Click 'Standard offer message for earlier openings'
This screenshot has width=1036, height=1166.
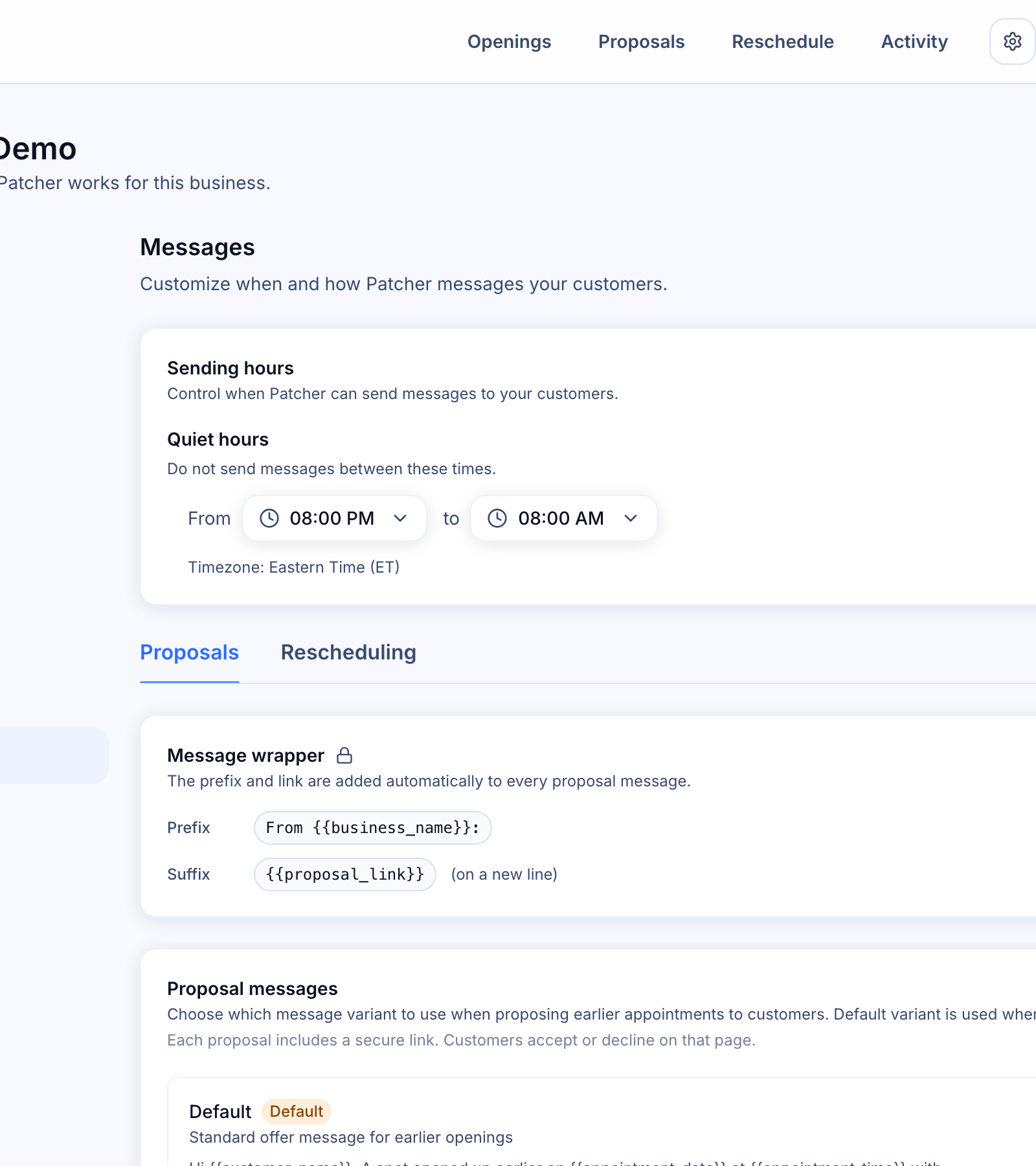click(x=351, y=1137)
